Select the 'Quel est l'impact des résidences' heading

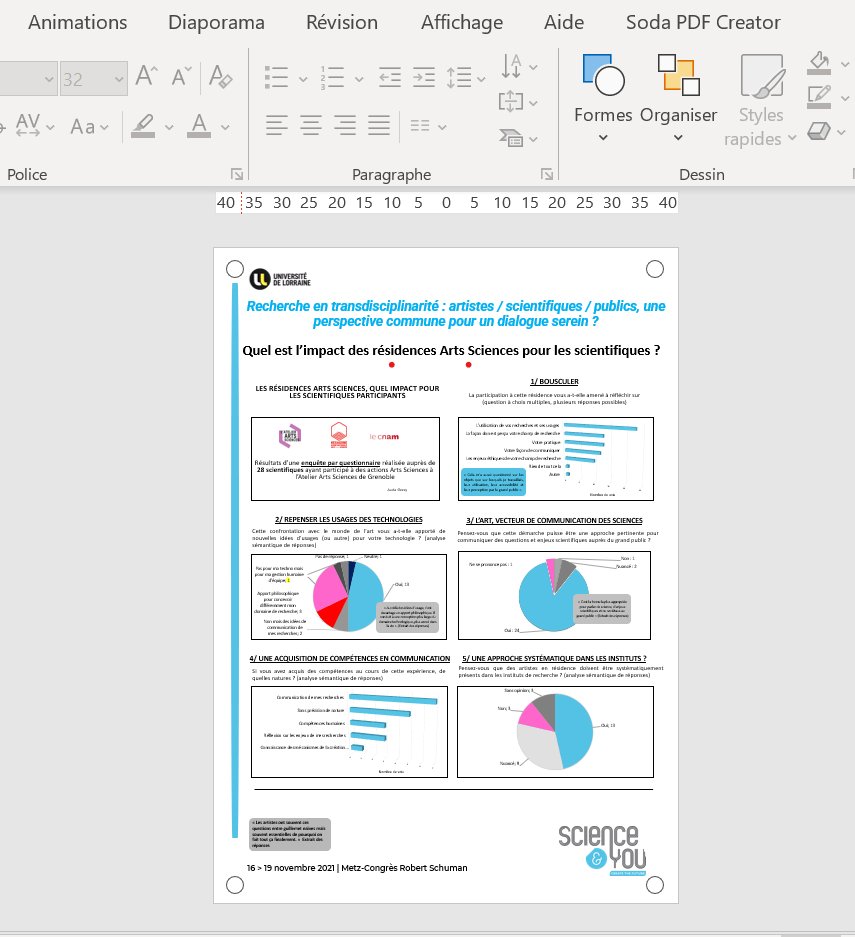point(451,350)
